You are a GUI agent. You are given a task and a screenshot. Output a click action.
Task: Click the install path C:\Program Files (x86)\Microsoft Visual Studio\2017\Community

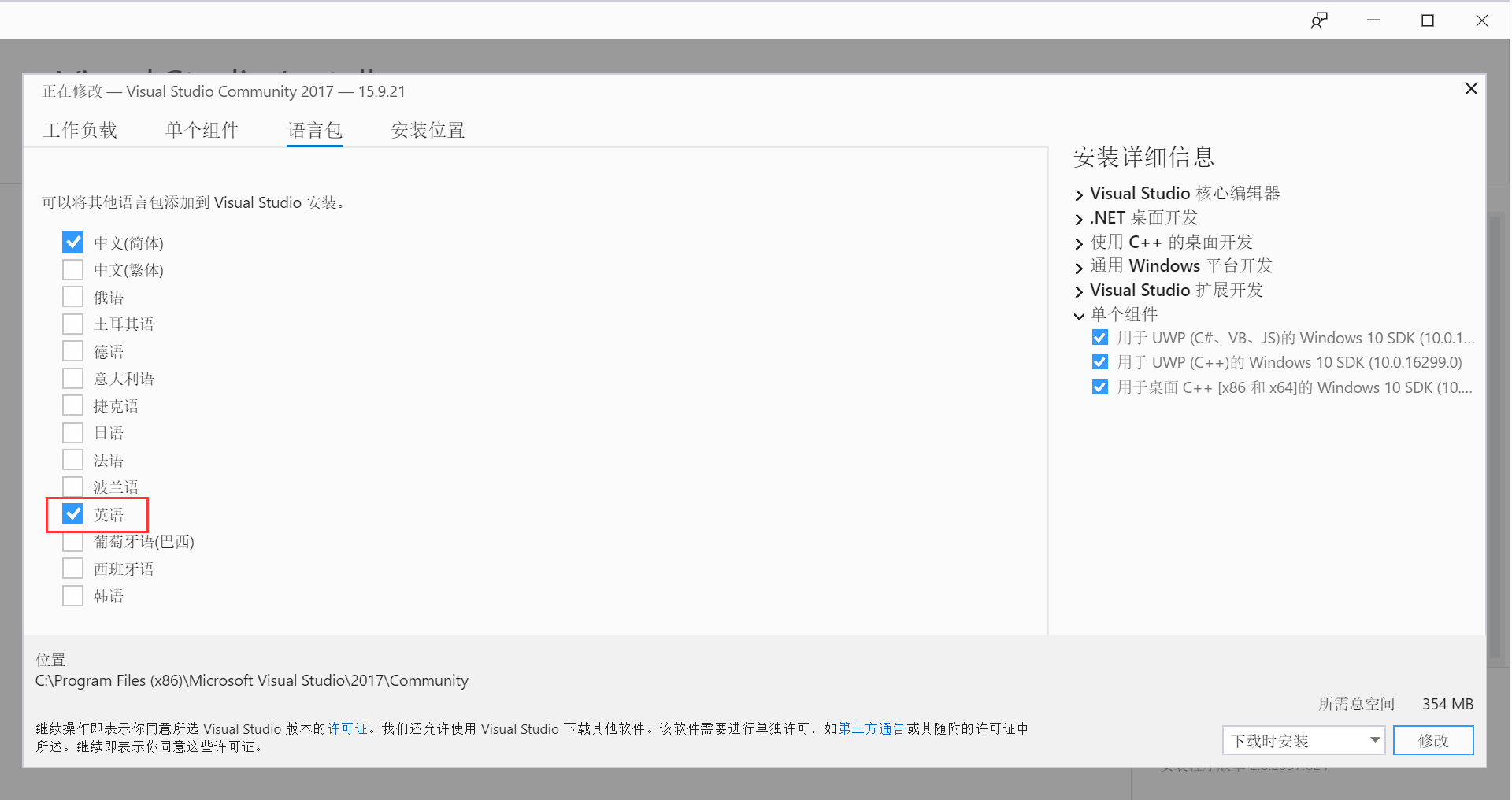click(x=252, y=680)
